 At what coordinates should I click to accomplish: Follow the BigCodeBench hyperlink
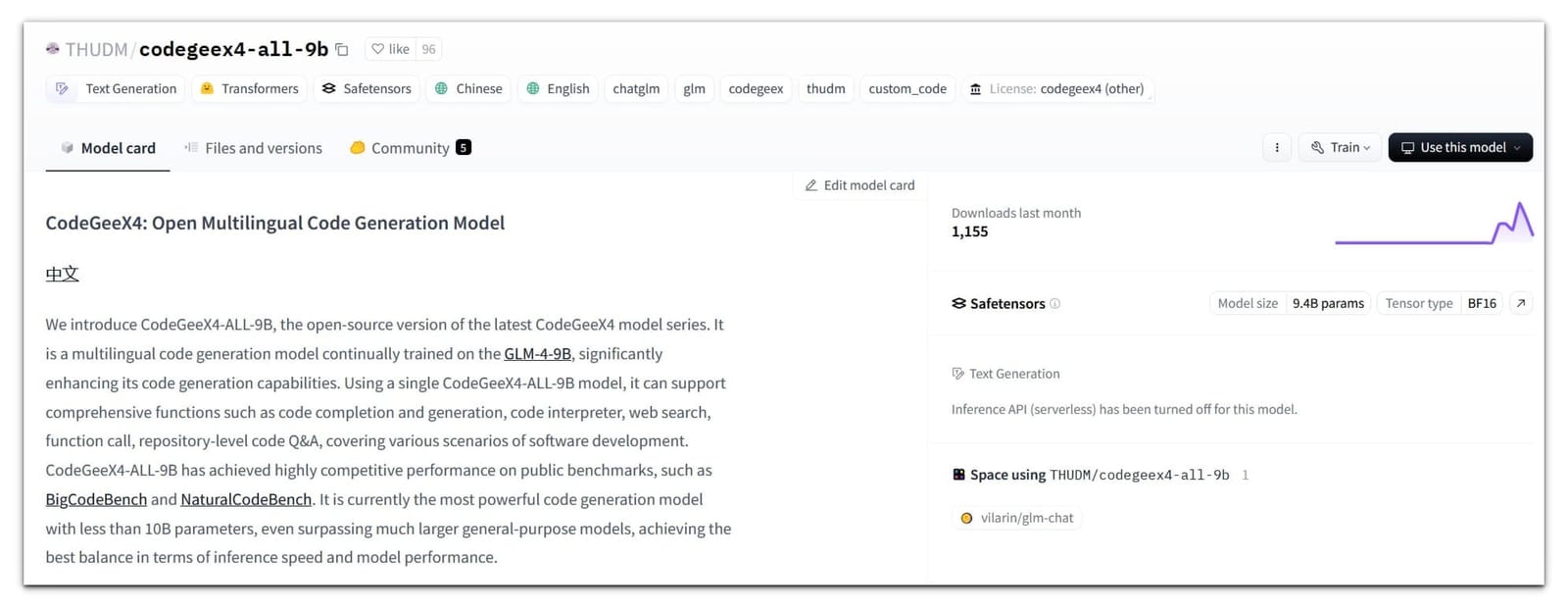coord(96,499)
